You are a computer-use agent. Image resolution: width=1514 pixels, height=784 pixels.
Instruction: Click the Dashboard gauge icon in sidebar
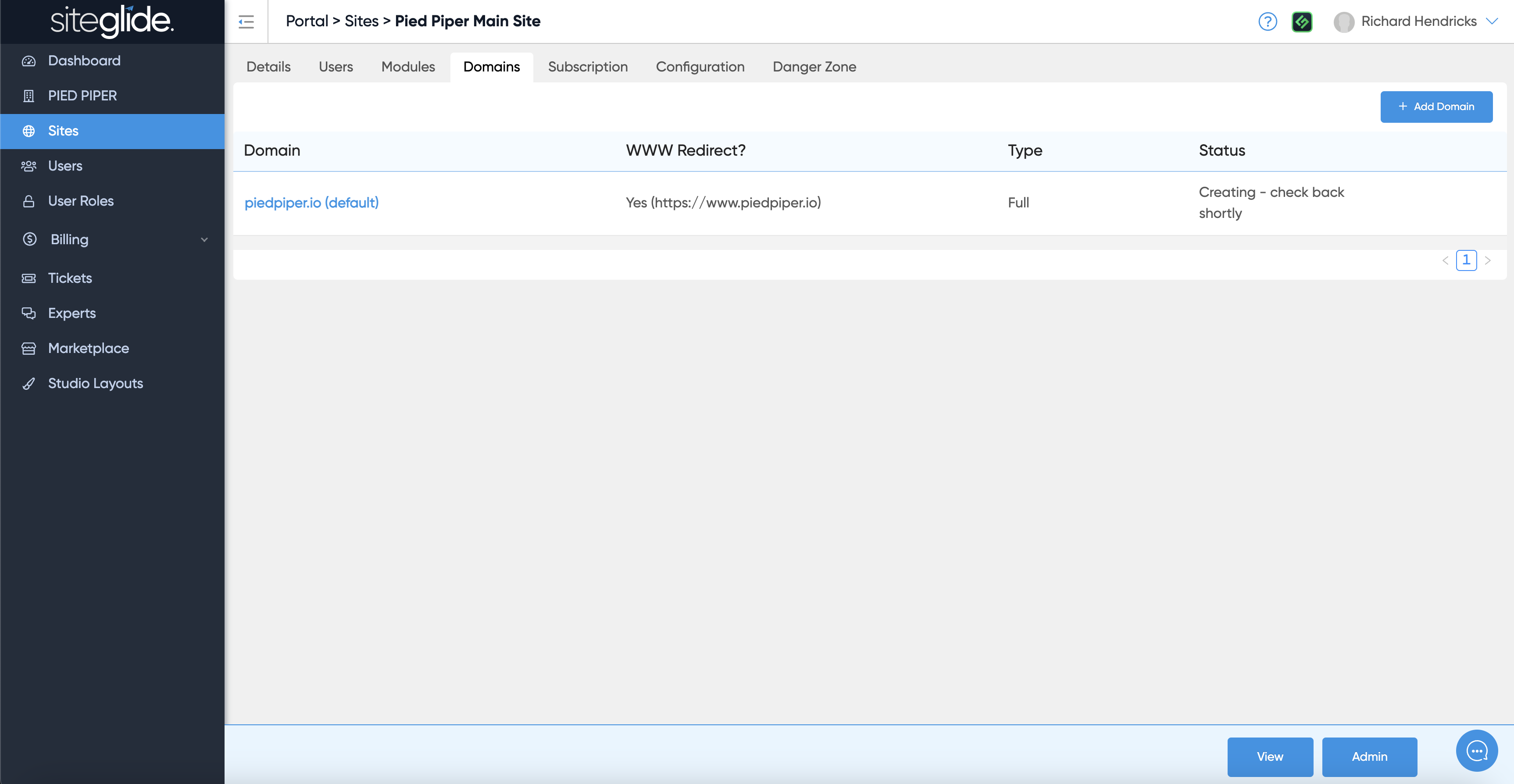pyautogui.click(x=28, y=61)
